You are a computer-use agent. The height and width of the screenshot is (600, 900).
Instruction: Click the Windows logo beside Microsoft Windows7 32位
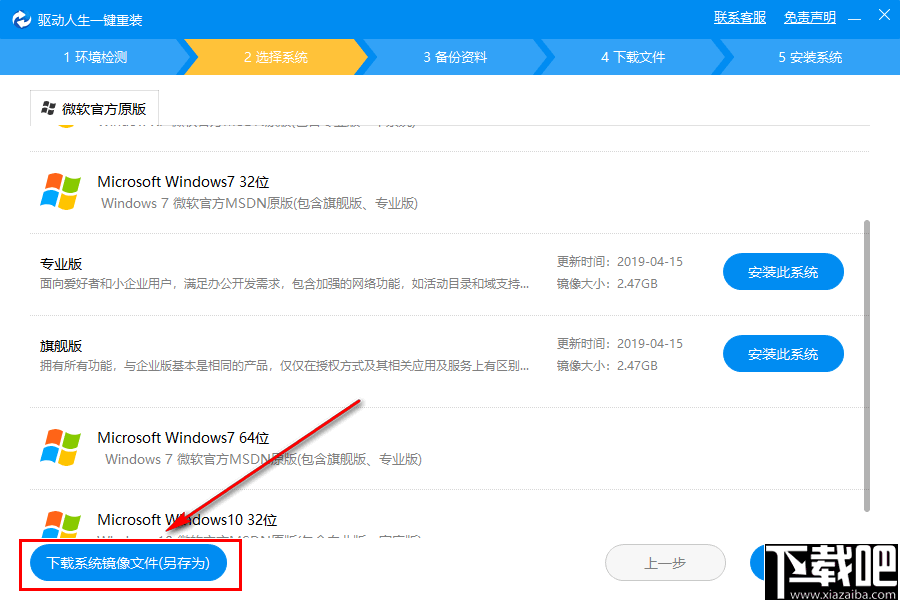click(x=60, y=192)
